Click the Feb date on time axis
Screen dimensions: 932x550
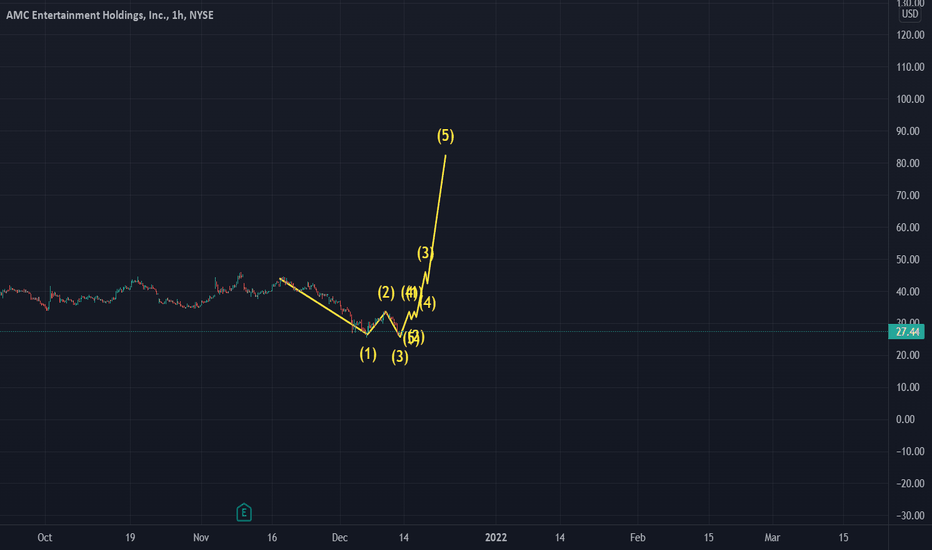click(637, 538)
